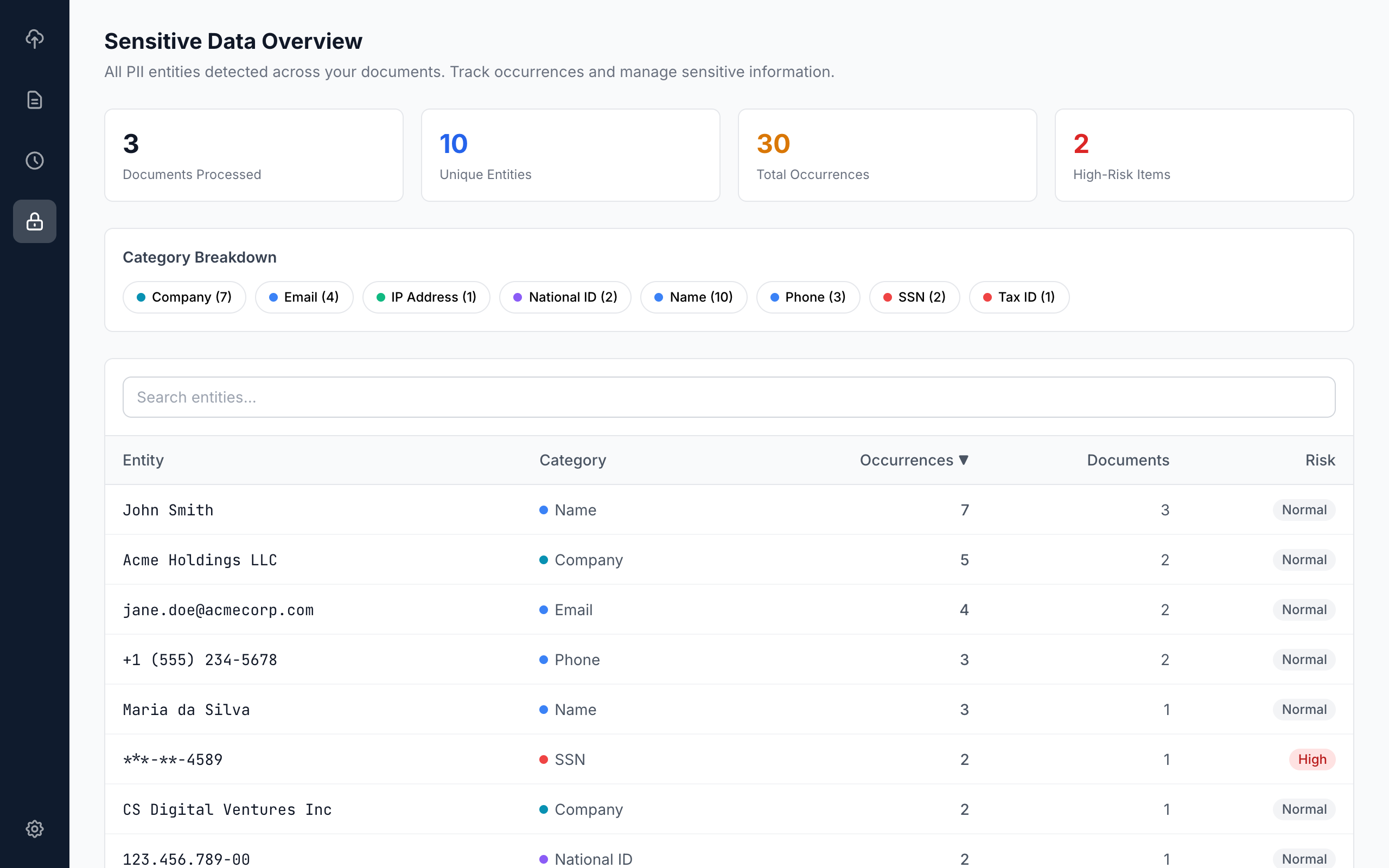Image resolution: width=1389 pixels, height=868 pixels.
Task: Select the sensitive data lock icon
Action: [34, 221]
